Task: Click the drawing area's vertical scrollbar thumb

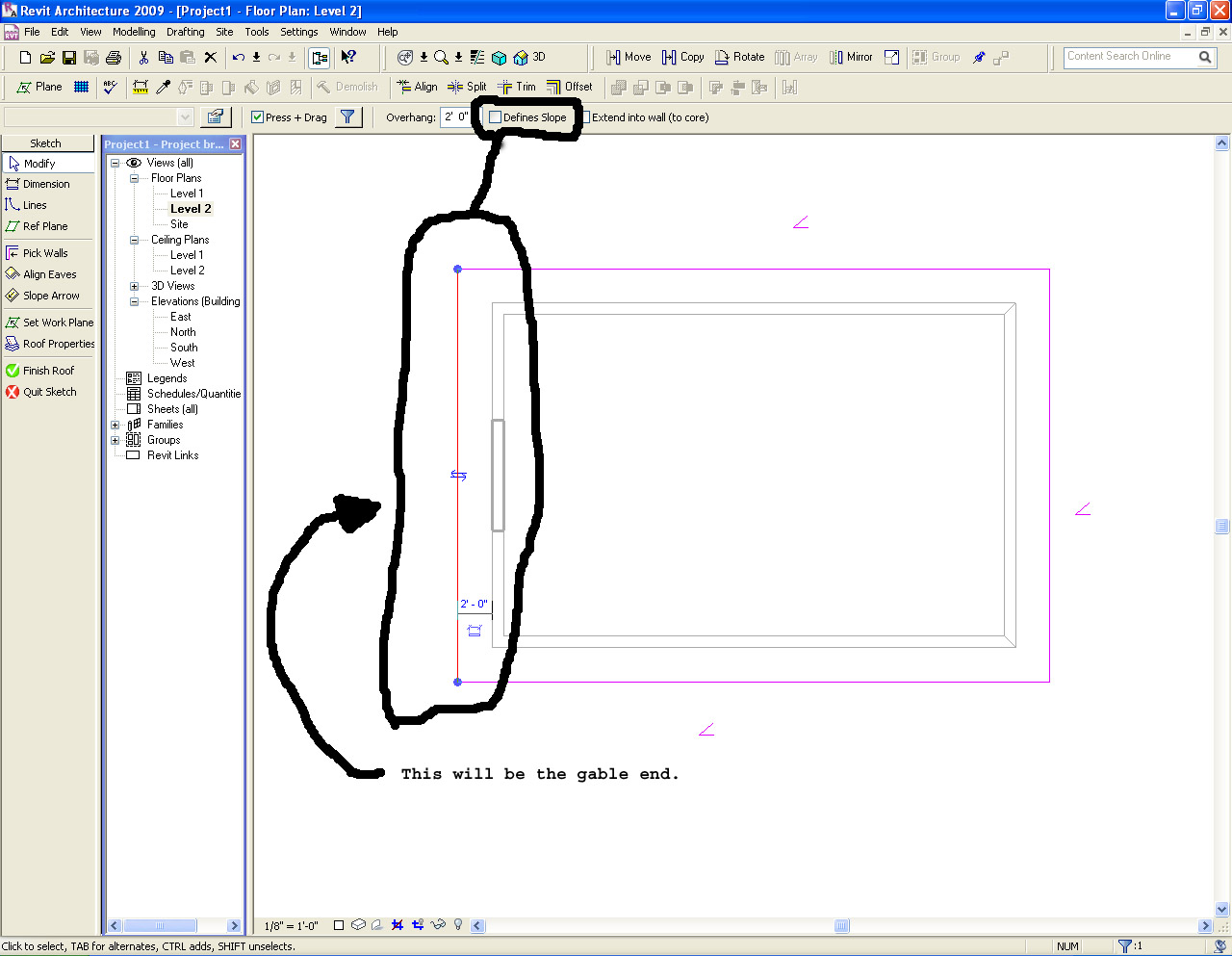Action: 1222,527
